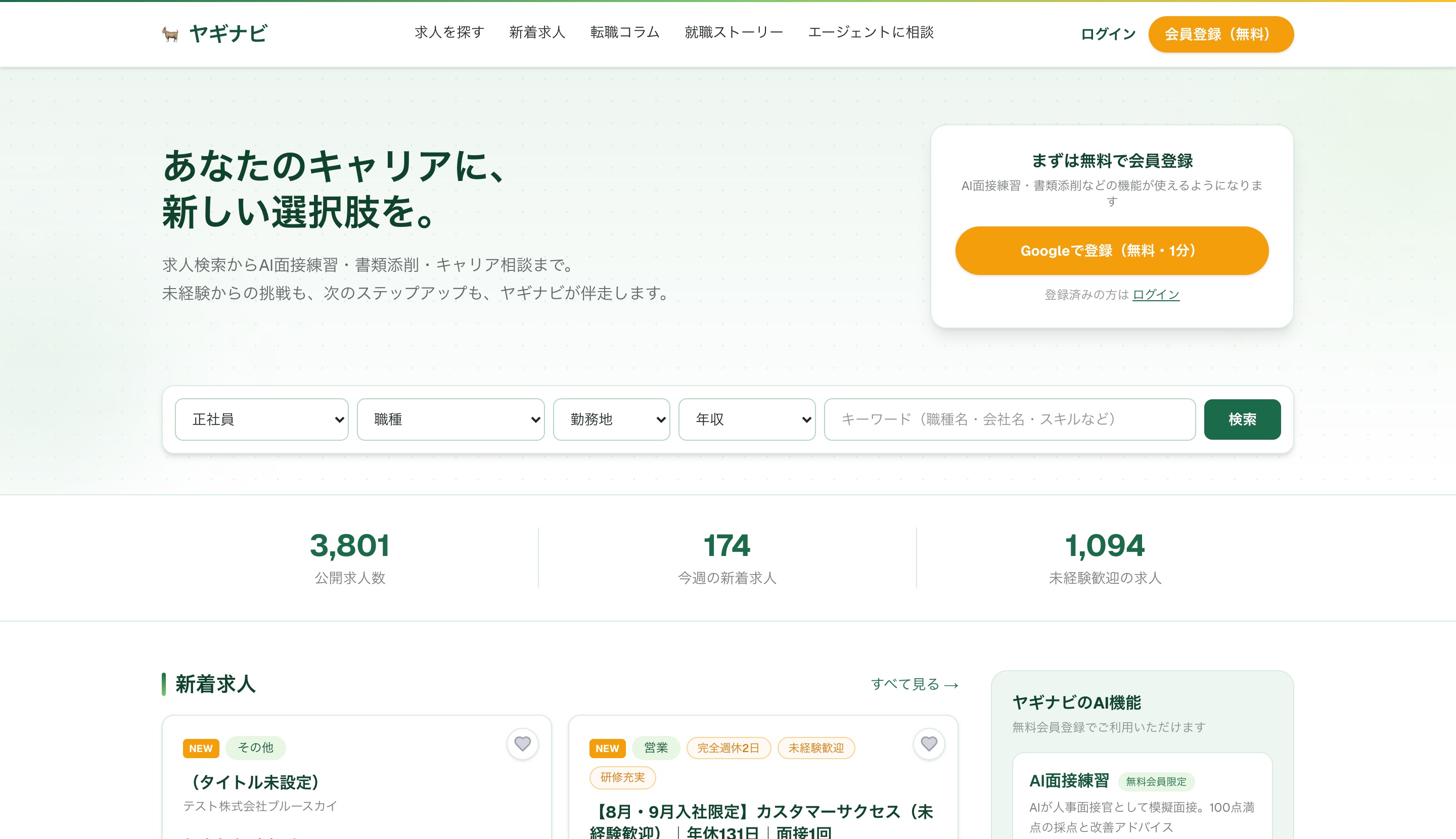The height and width of the screenshot is (839, 1456).
Task: Open エージェントに相談 nav item
Action: coord(871,33)
